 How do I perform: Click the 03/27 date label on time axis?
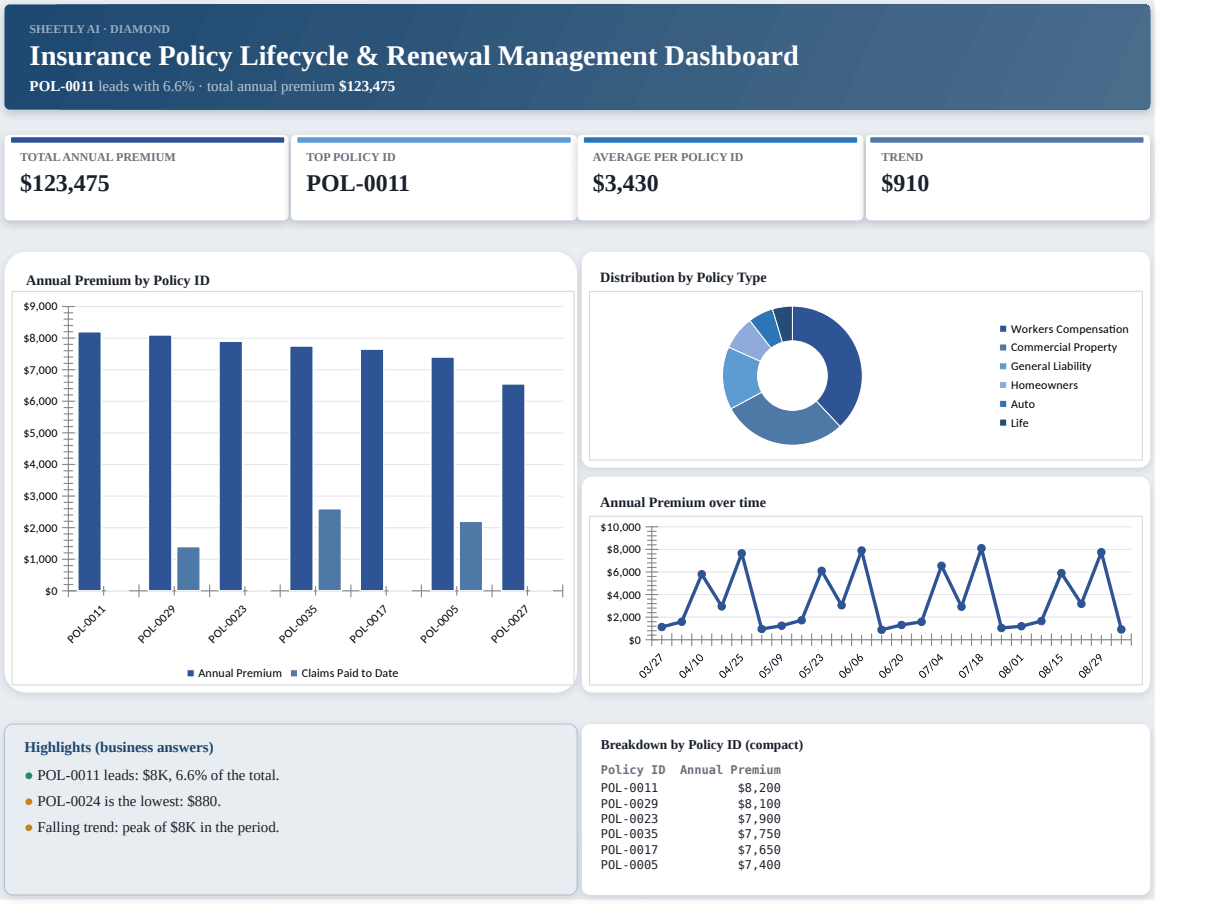coord(651,666)
